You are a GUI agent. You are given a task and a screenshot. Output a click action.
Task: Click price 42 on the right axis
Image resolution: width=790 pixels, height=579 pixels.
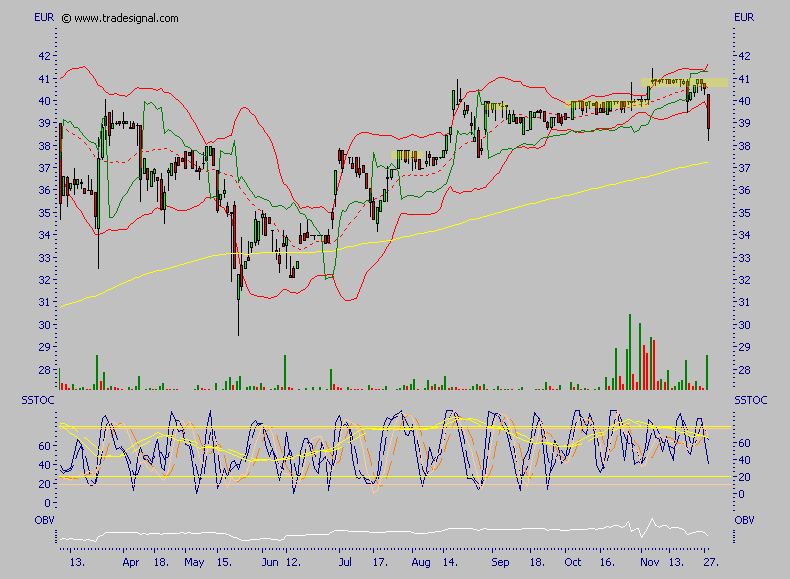coord(744,56)
